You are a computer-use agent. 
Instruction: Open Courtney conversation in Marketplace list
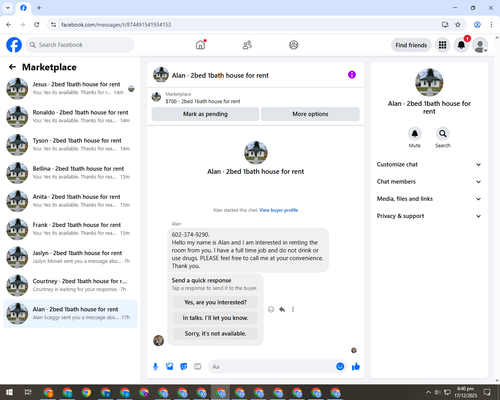click(70, 285)
